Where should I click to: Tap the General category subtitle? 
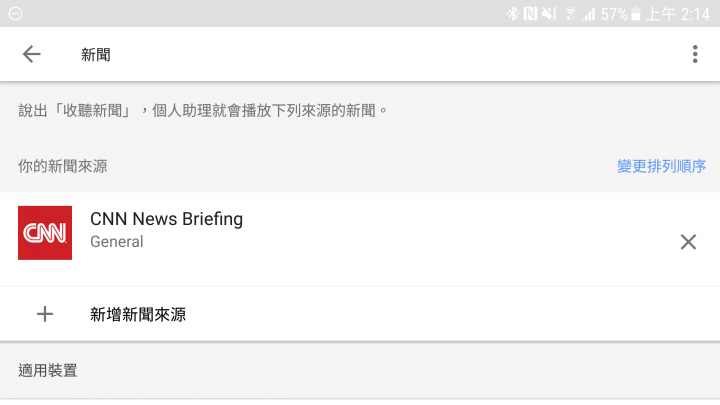[117, 242]
